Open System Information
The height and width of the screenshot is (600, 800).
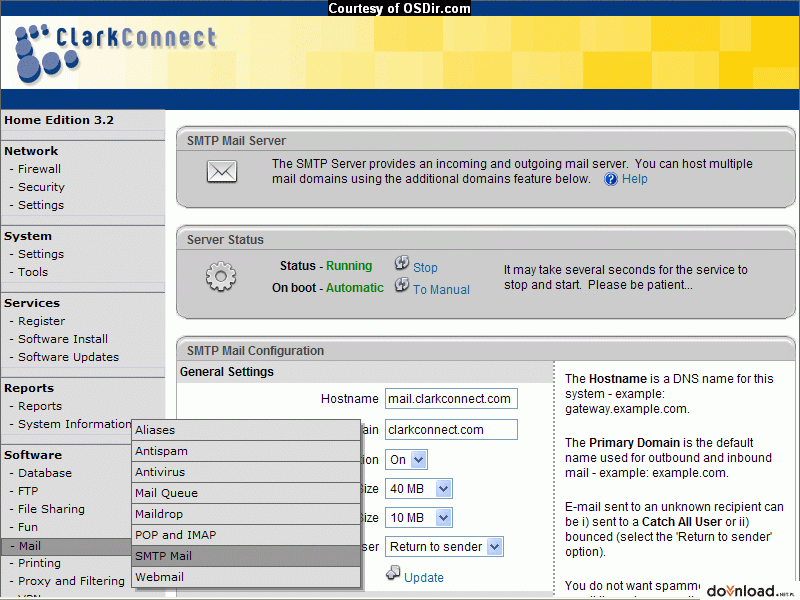[74, 424]
